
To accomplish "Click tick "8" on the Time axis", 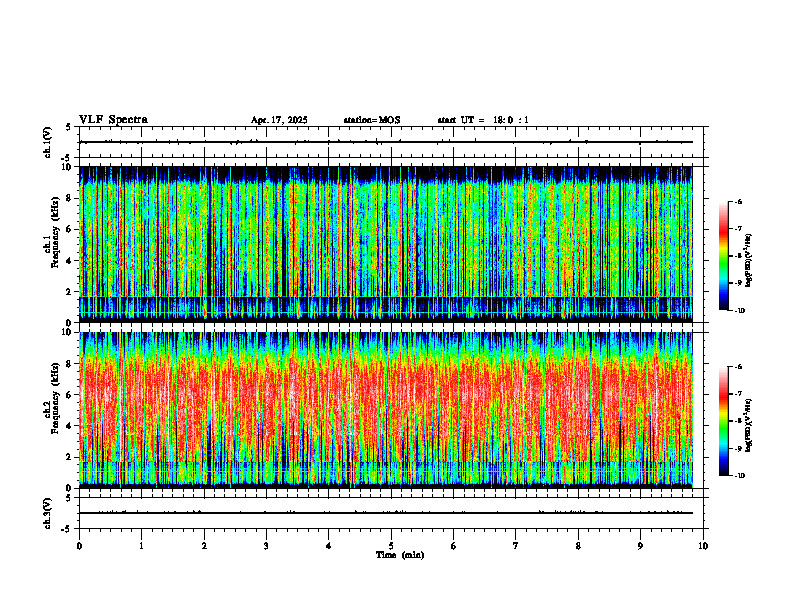I will click(x=578, y=546).
